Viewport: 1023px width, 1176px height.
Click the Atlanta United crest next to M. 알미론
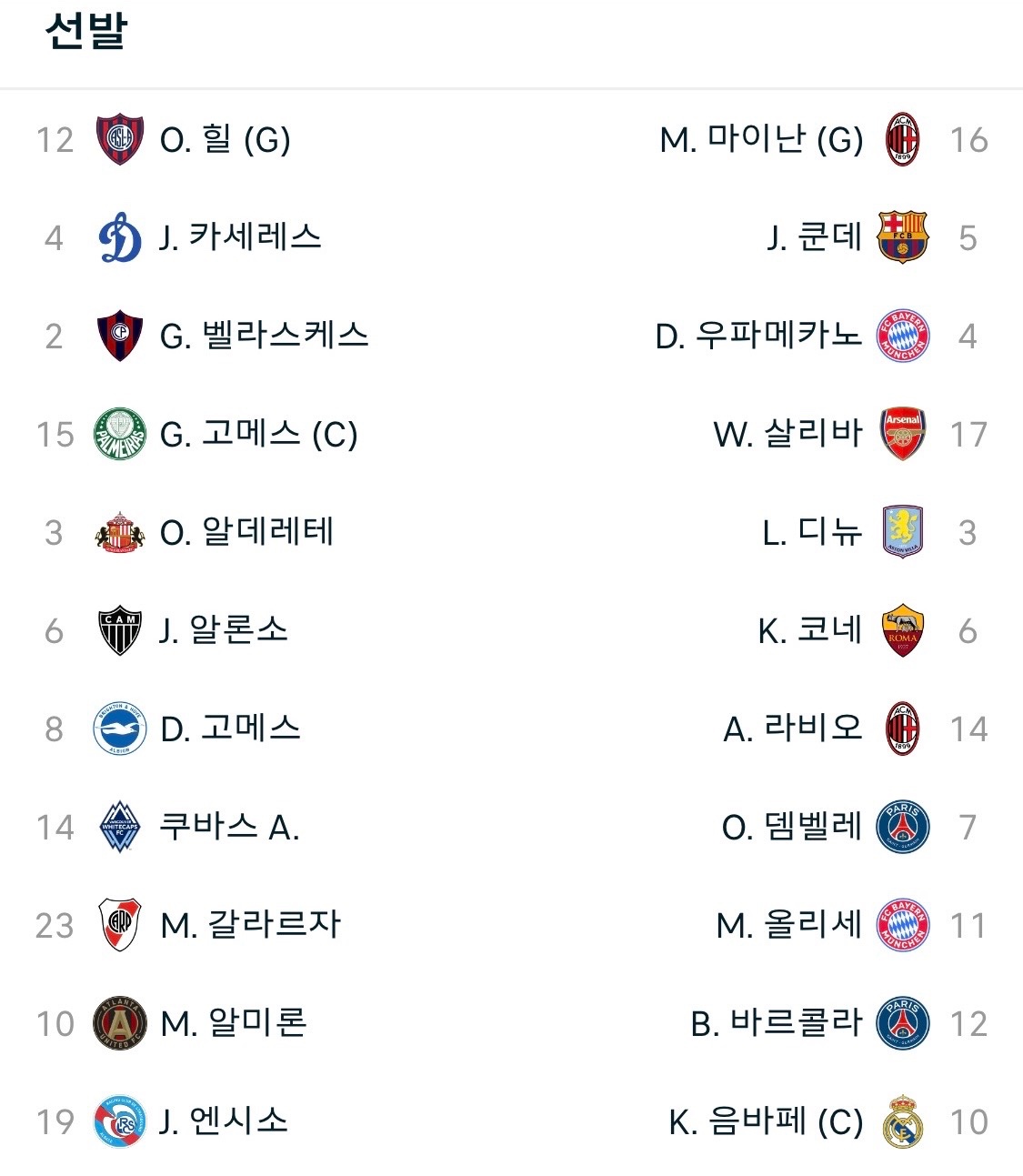click(120, 1023)
